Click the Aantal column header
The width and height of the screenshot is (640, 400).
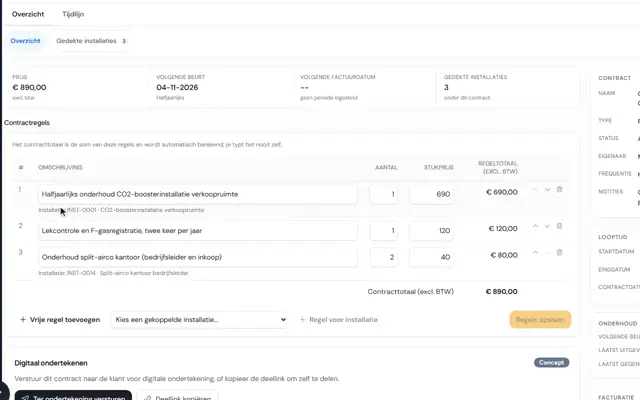click(x=386, y=167)
